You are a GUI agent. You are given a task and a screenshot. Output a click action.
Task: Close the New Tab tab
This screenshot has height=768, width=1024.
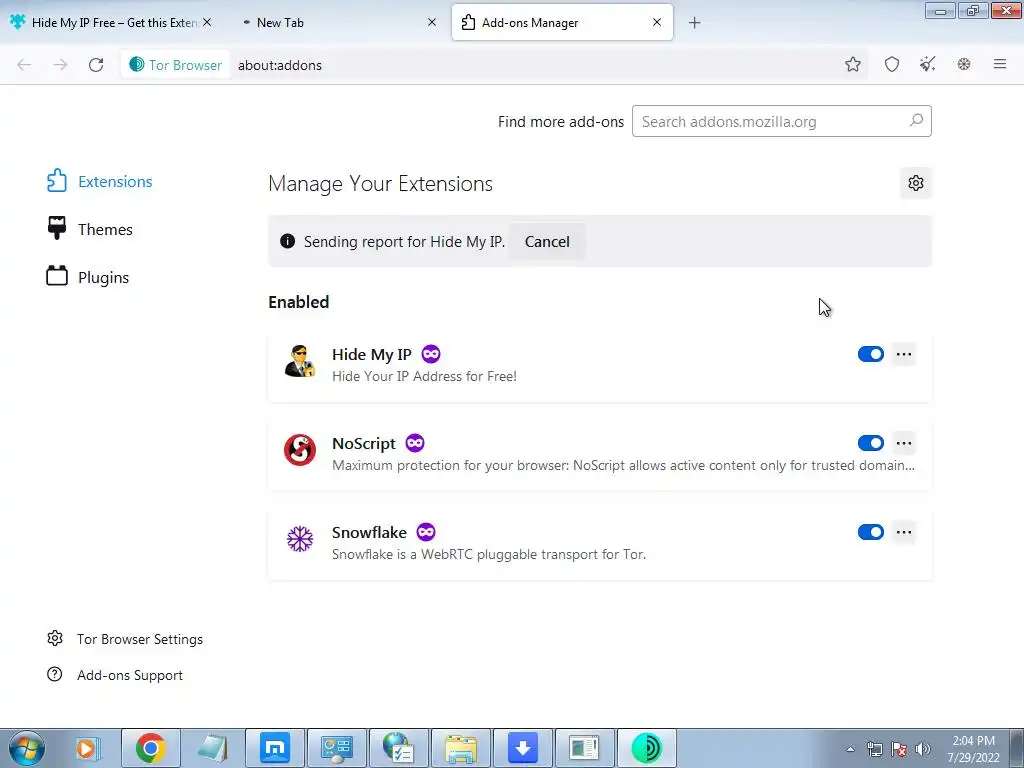[432, 22]
